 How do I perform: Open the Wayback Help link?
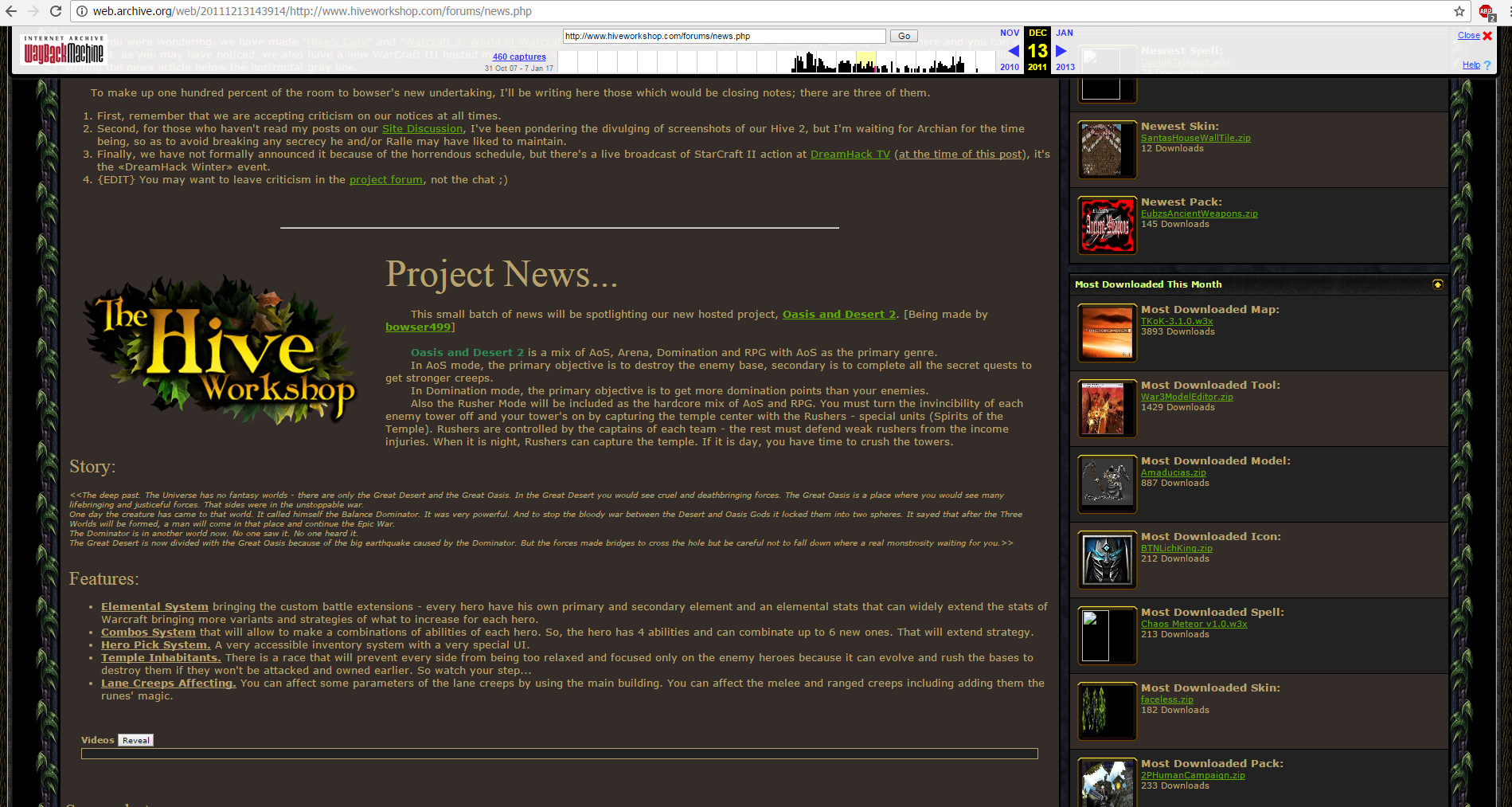pyautogui.click(x=1471, y=65)
